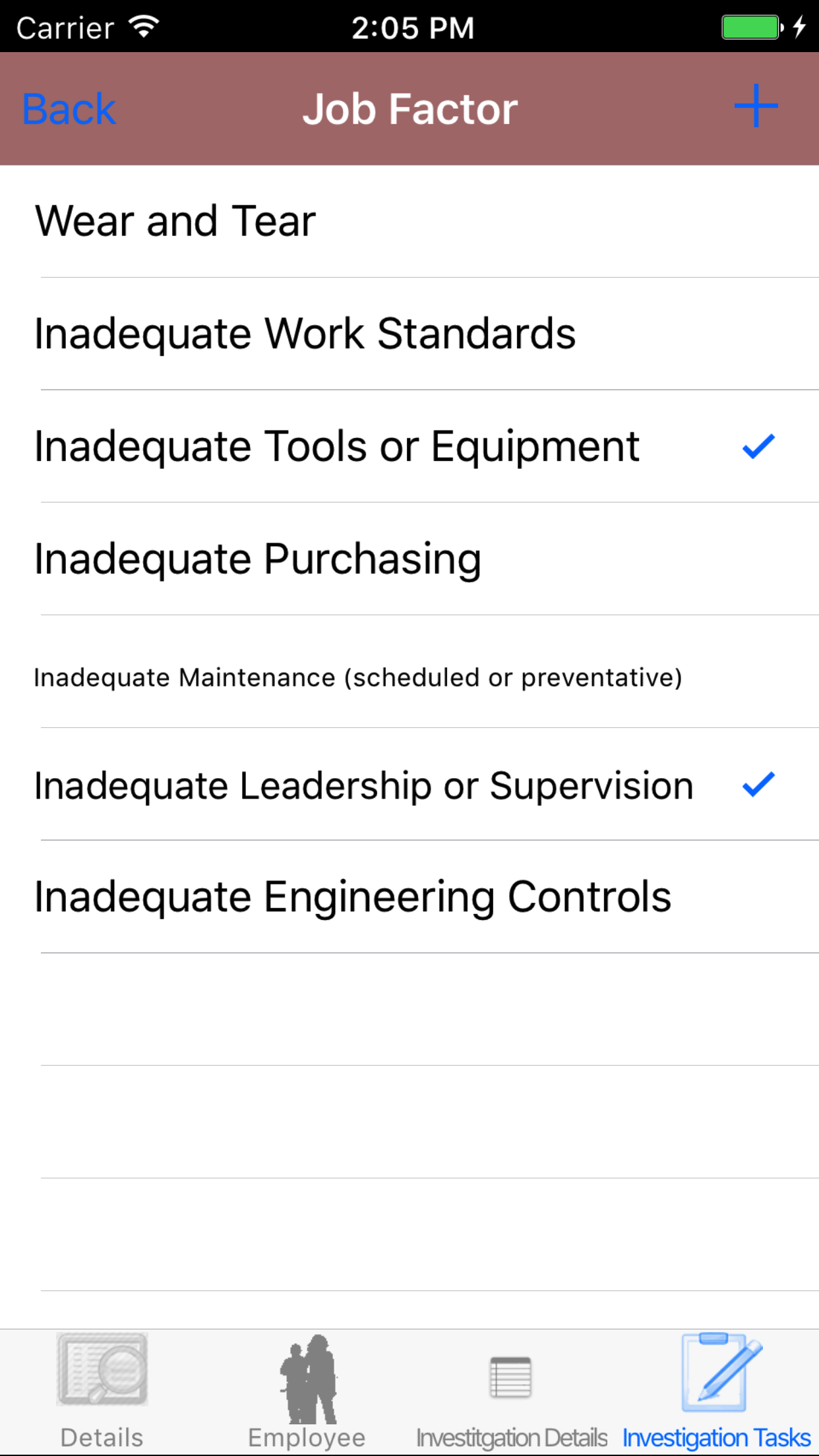Tap the plus icon to add factor
This screenshot has width=819, height=1456.
[756, 106]
